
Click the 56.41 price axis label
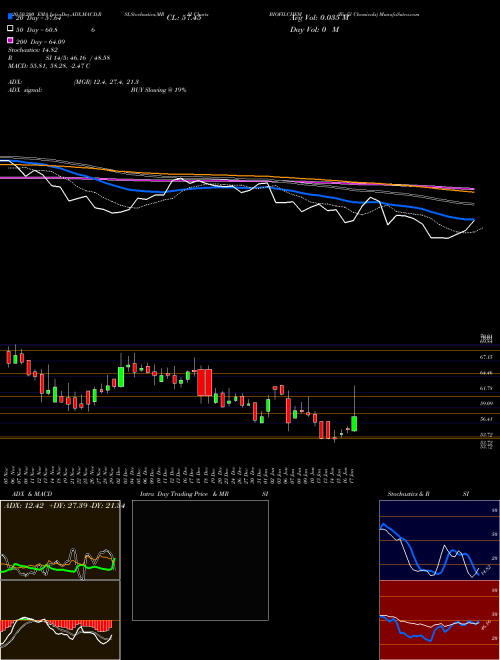[x=486, y=419]
